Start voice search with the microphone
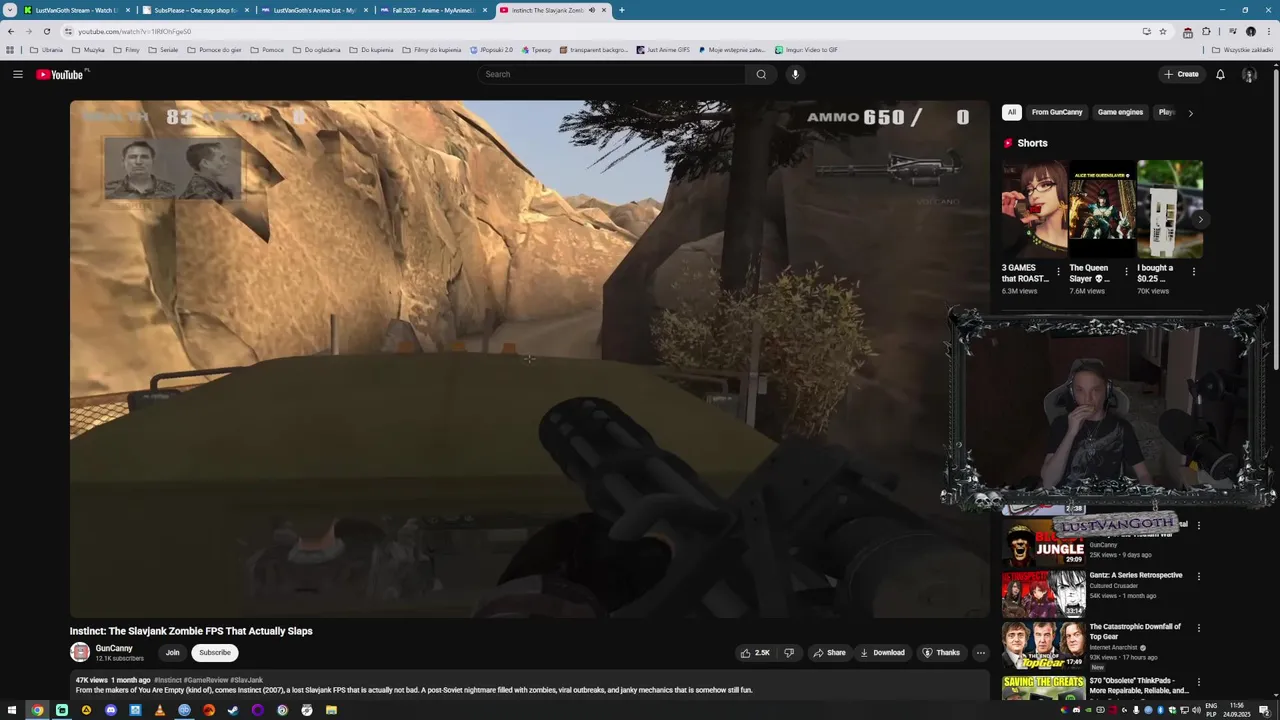Screen dimensions: 1280x720 pos(795,74)
